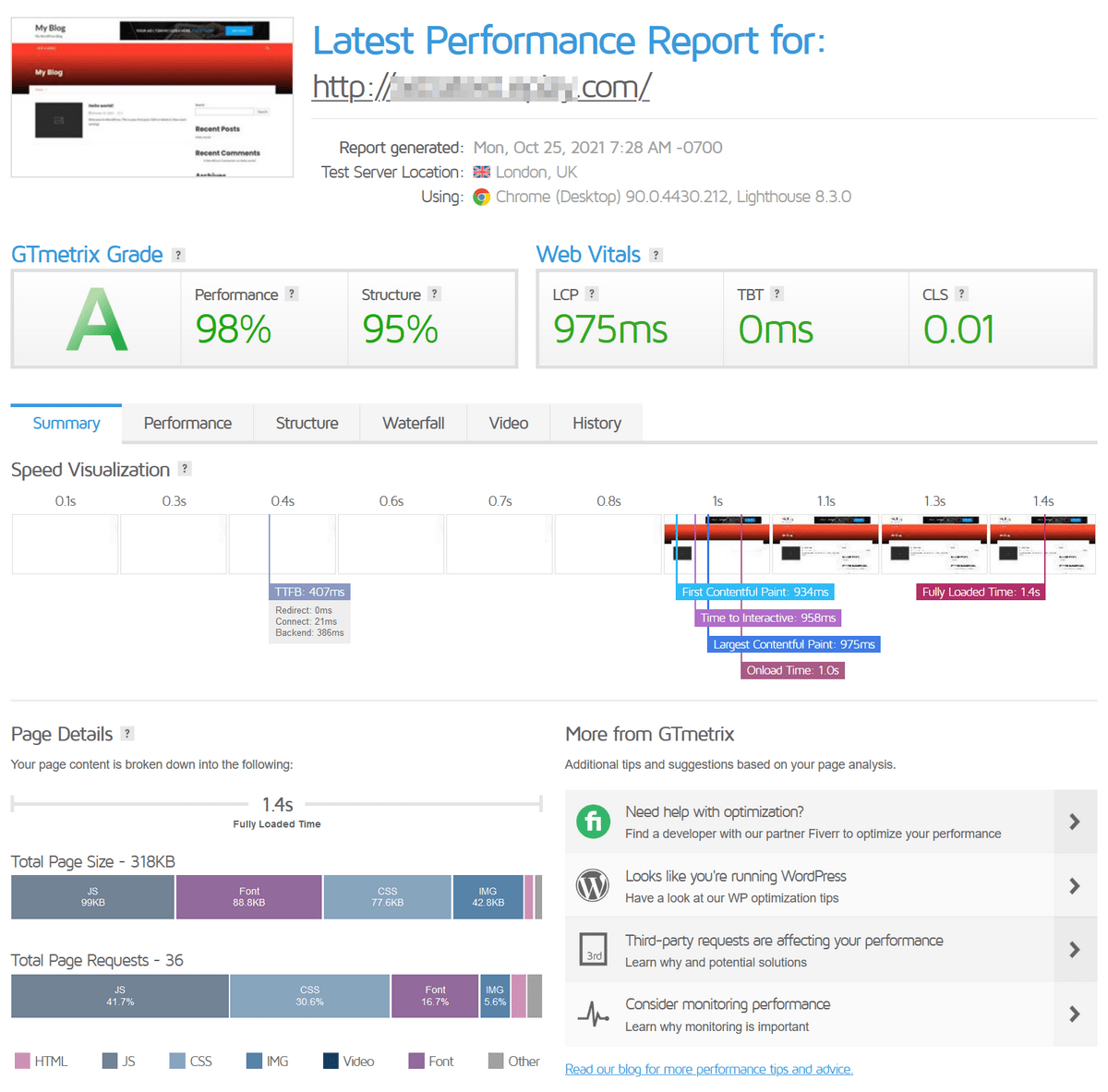Click the JS 41.7% requests segment
The height and width of the screenshot is (1092, 1108).
[x=120, y=996]
